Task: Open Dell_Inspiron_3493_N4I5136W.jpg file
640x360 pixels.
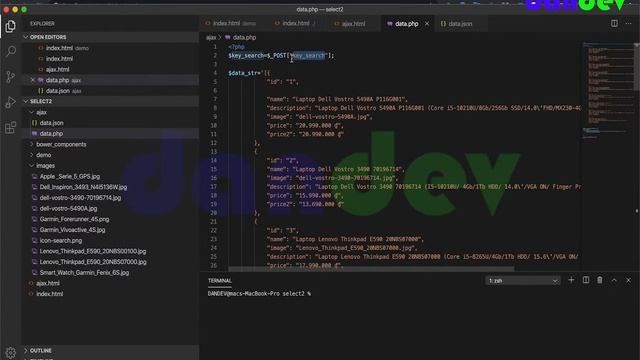Action: pyautogui.click(x=110, y=187)
